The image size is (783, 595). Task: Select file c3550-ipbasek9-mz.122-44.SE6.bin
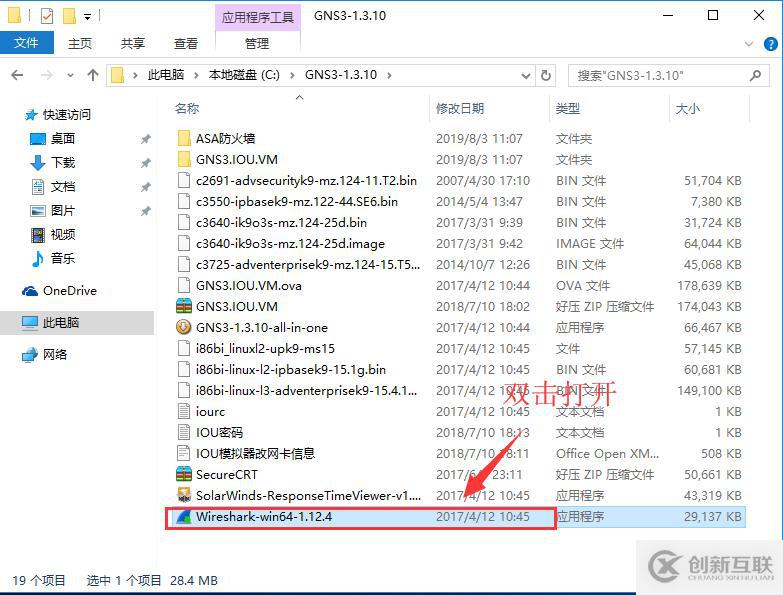(297, 201)
